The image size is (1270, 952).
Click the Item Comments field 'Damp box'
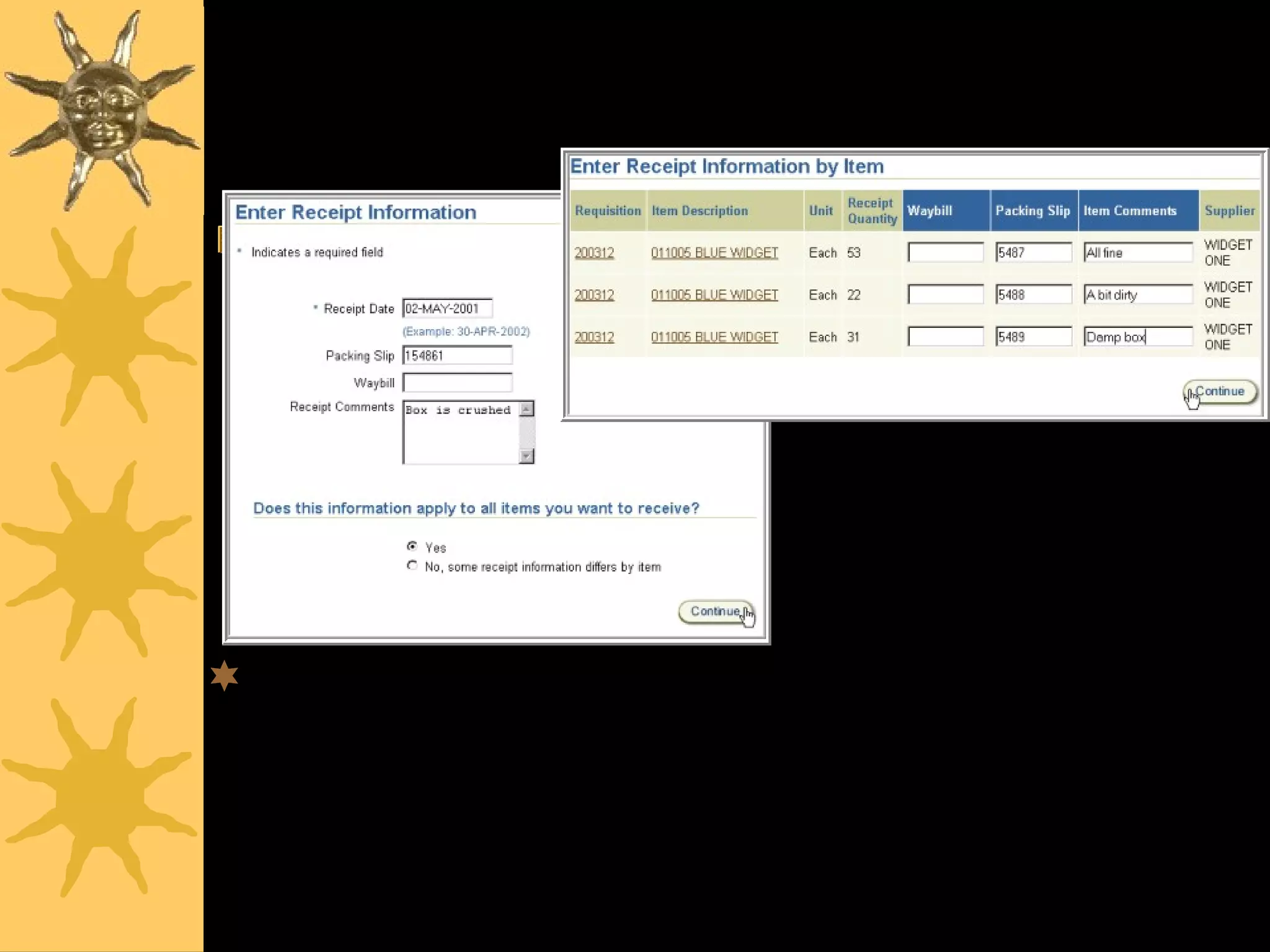(1138, 337)
